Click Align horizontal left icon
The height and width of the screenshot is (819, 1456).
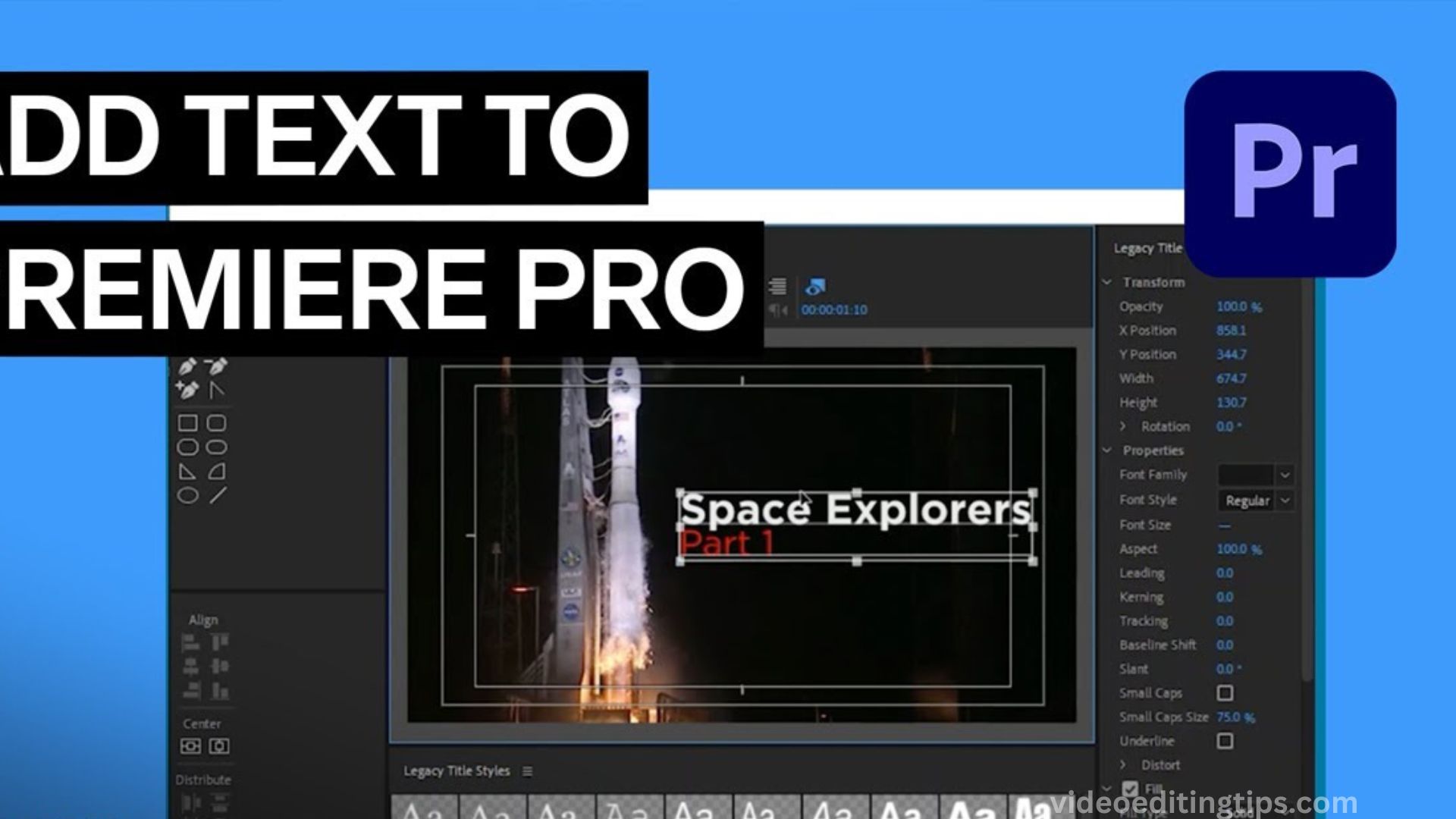191,644
